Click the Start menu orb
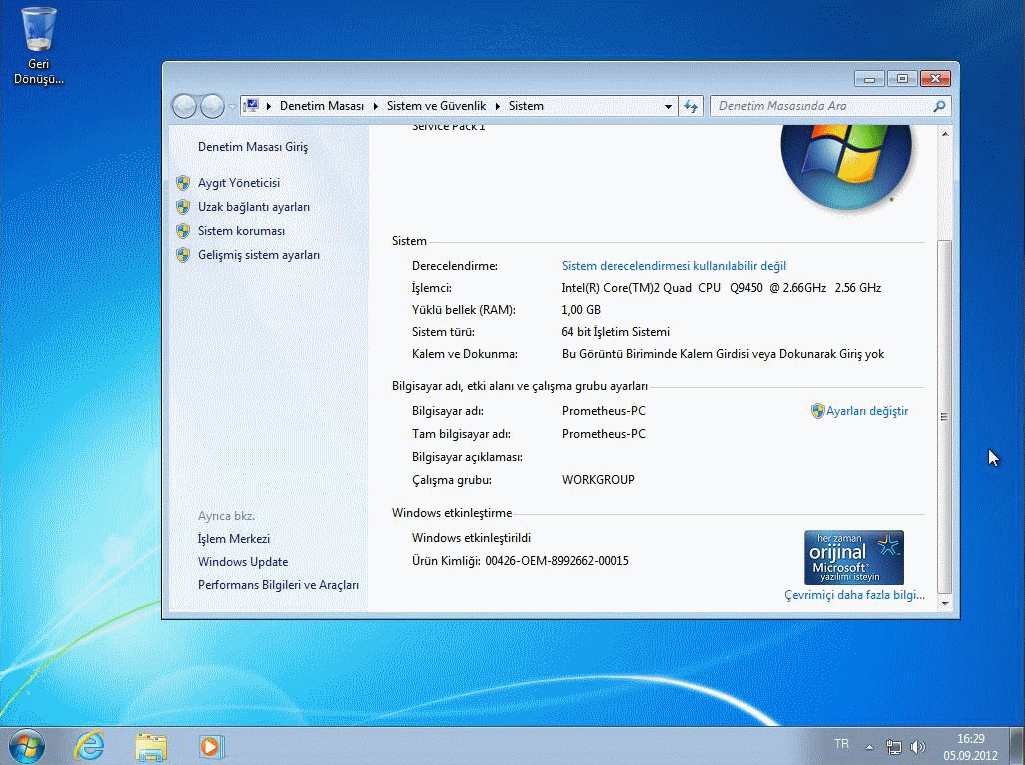 (x=27, y=746)
